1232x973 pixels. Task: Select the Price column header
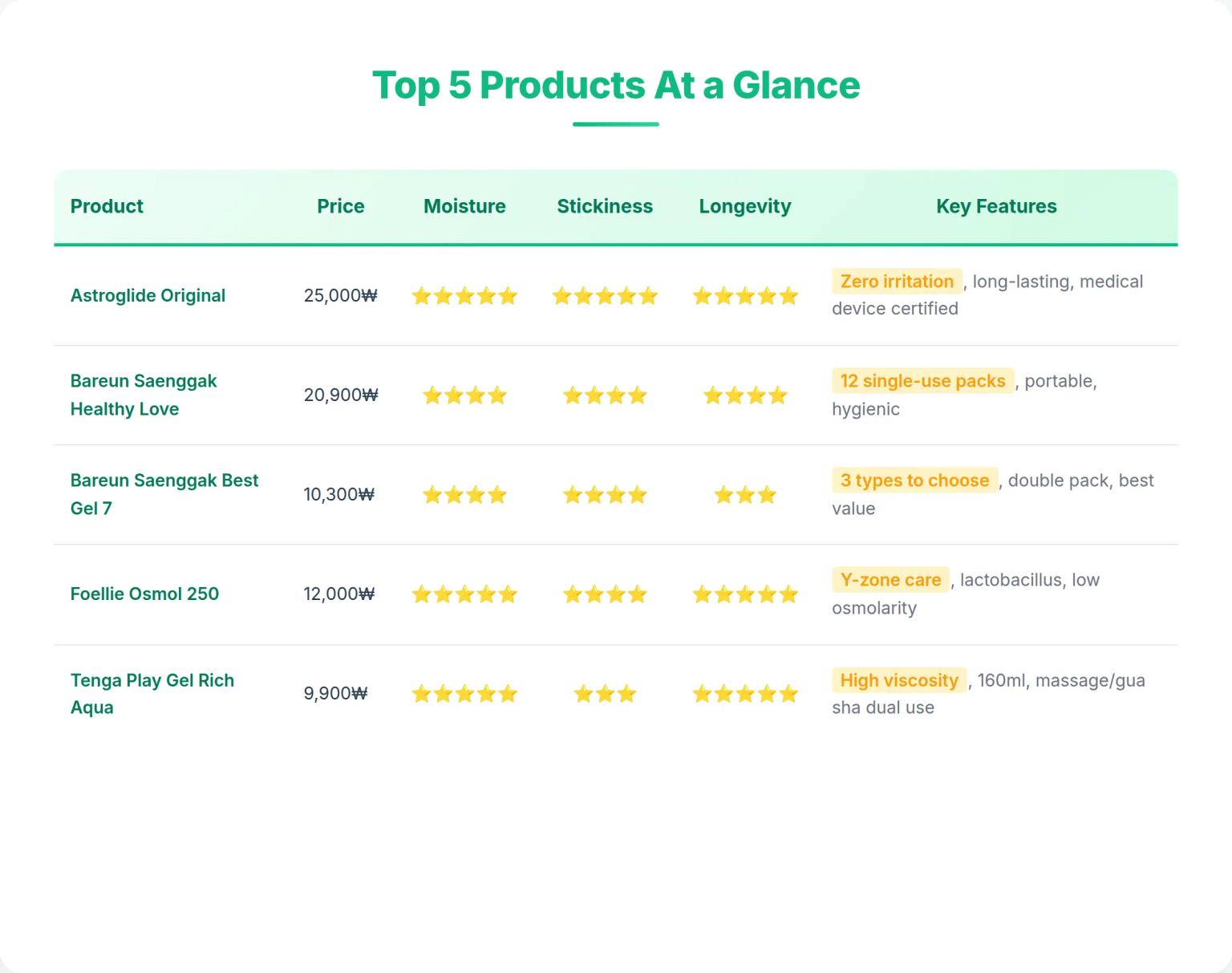[340, 206]
